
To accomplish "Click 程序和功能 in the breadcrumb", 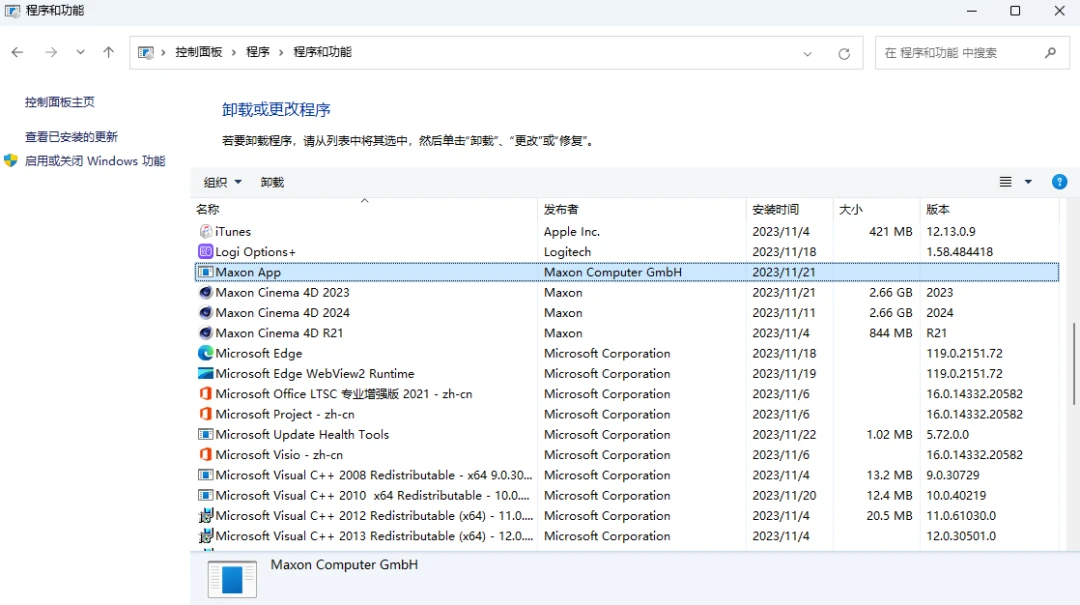I will [x=322, y=52].
